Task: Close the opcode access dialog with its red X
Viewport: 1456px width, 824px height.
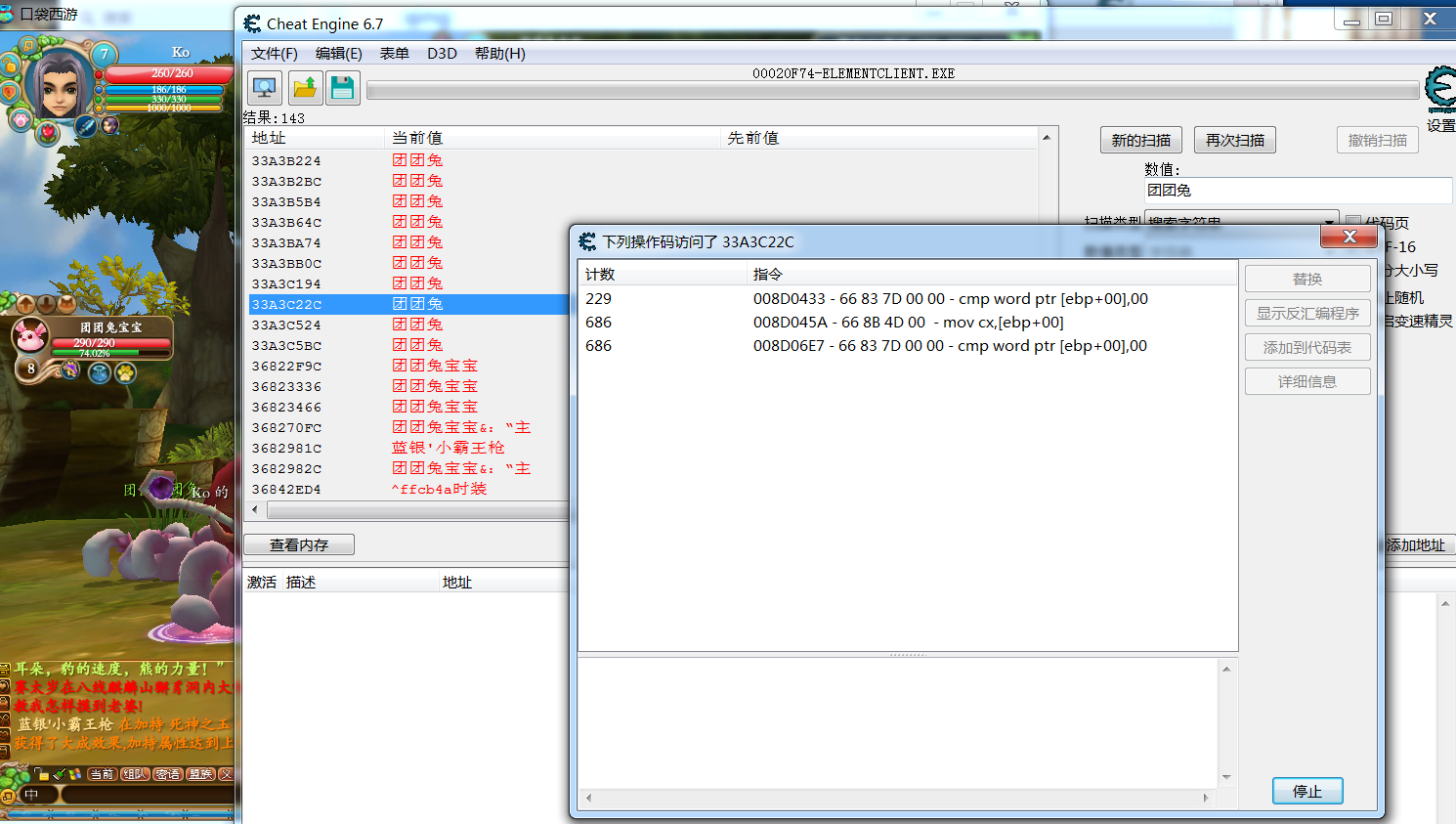Action: tap(1349, 238)
